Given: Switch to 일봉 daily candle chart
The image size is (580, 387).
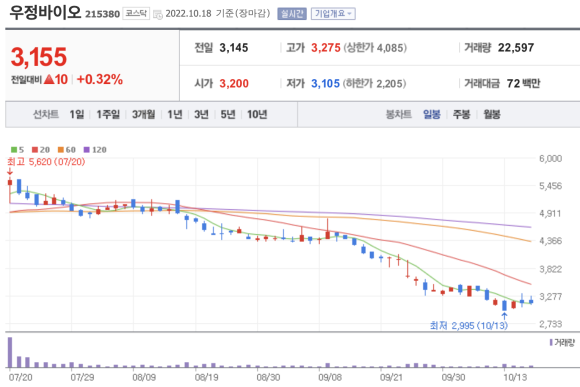Looking at the screenshot, I should coord(432,114).
